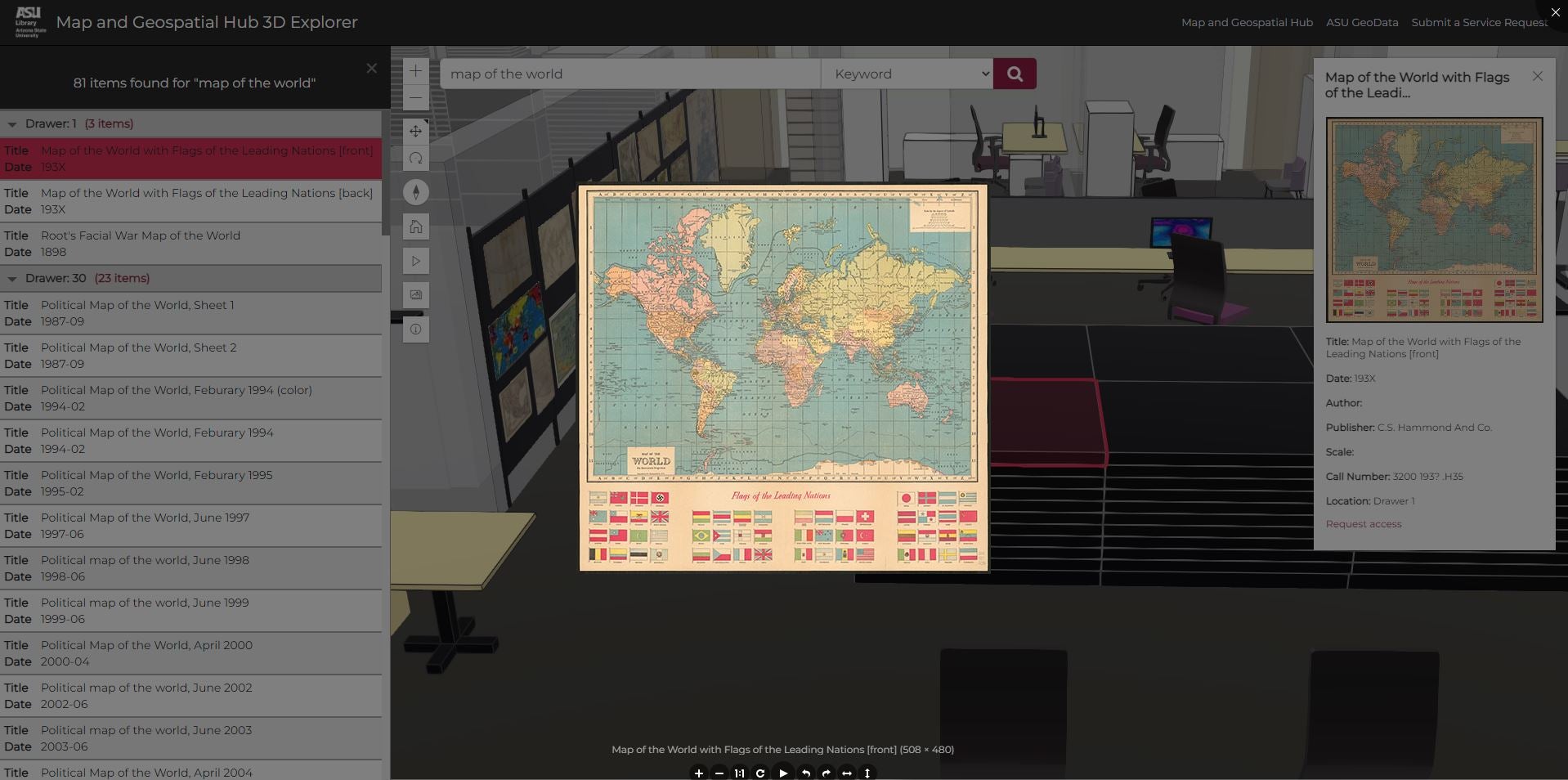Return to the home view
The height and width of the screenshot is (780, 1568).
click(x=415, y=226)
